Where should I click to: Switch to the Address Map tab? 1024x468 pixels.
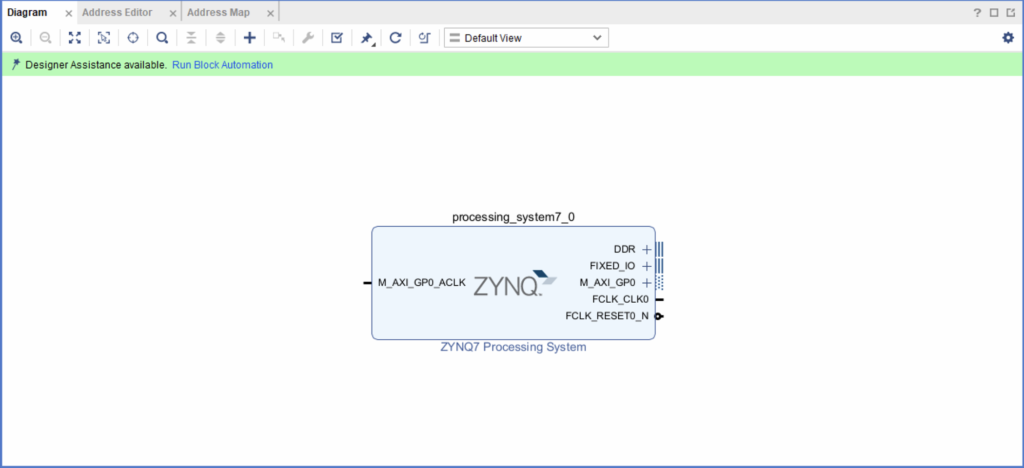click(x=216, y=12)
